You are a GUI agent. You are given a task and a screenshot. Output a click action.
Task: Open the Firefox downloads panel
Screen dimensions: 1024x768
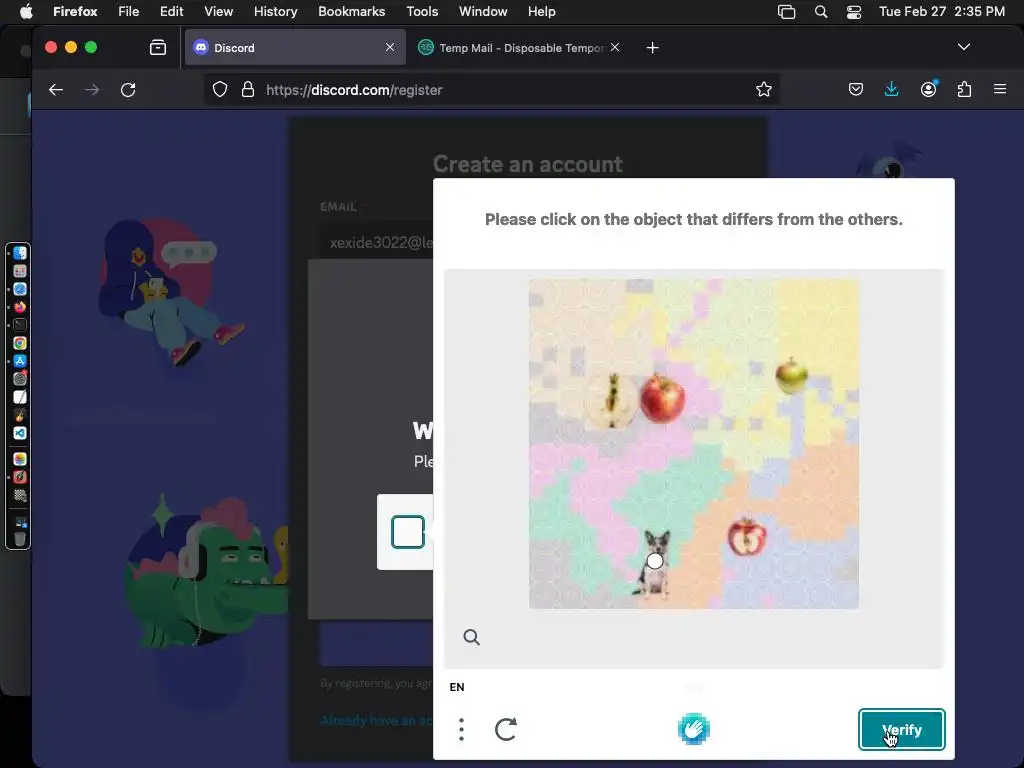pos(891,89)
